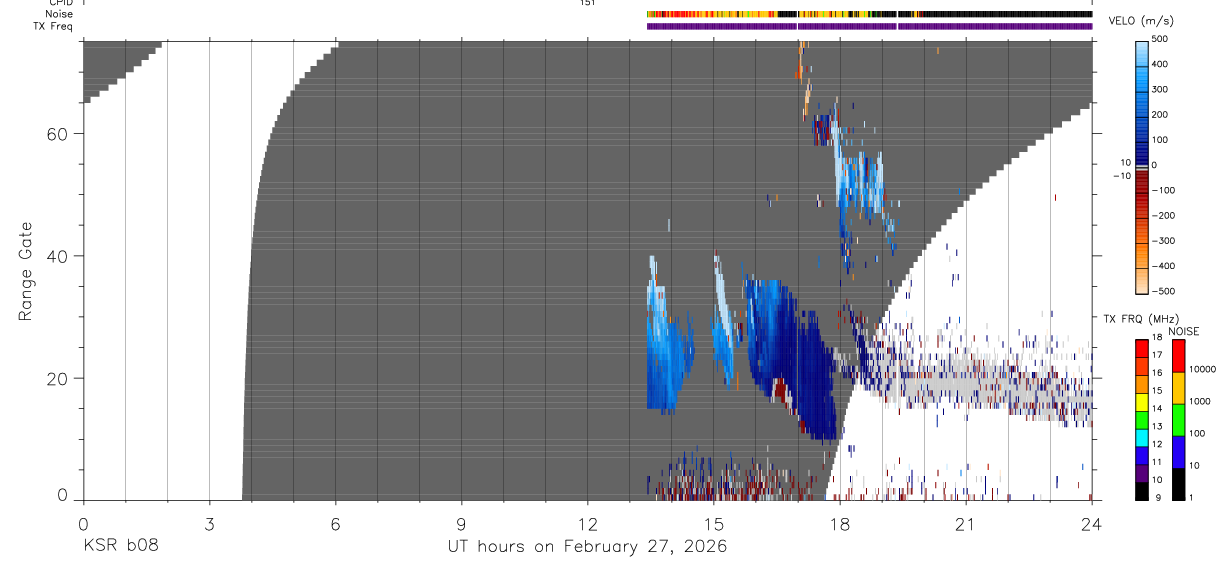Screen dimensions: 1228x567
Task: Click the −500 tick label on VELO bar
Action: [1162, 292]
